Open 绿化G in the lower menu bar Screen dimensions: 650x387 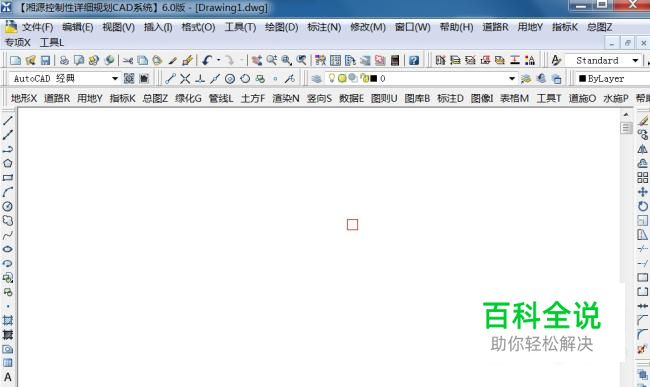[x=188, y=99]
